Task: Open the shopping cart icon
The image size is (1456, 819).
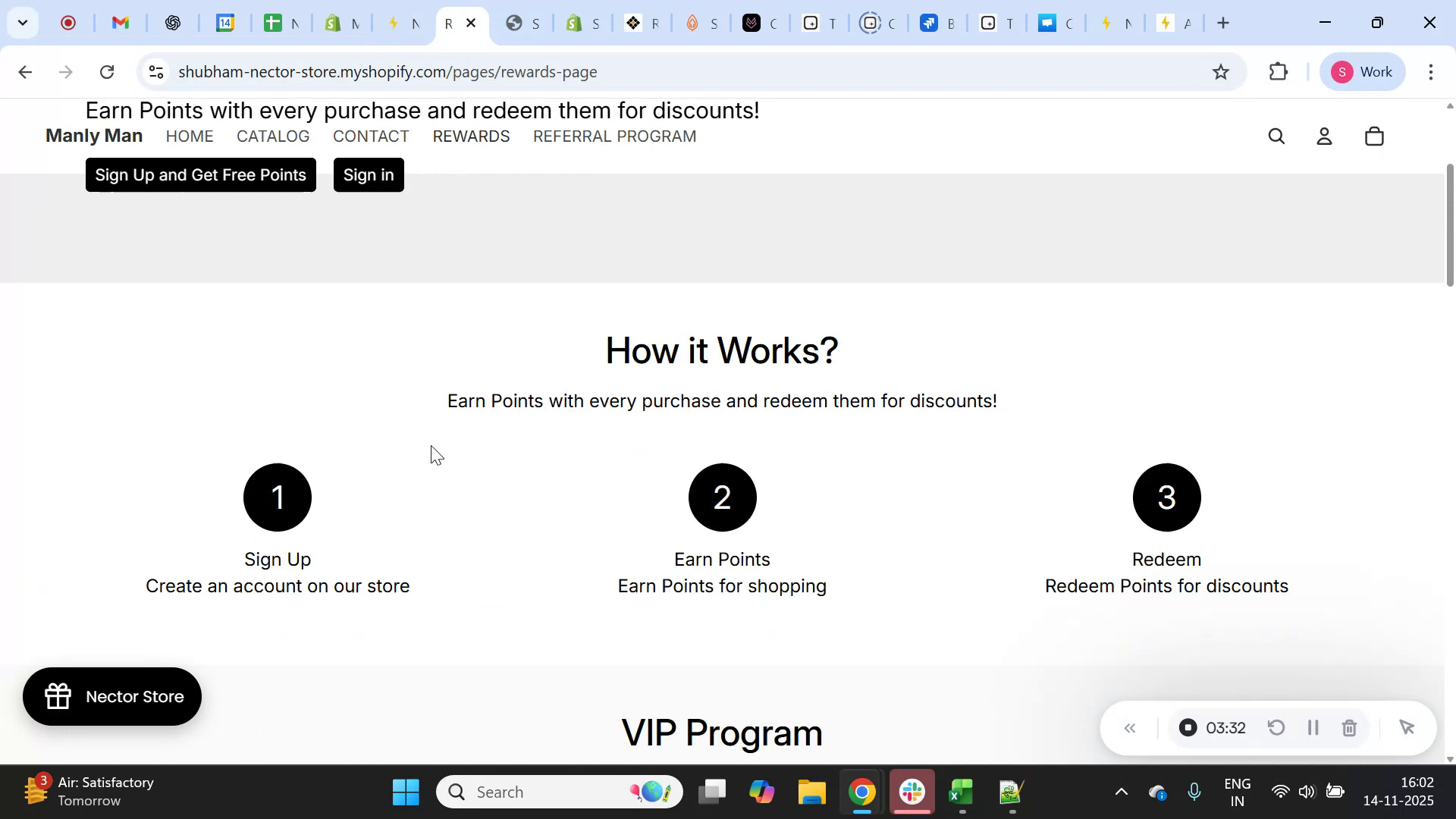Action: tap(1374, 136)
